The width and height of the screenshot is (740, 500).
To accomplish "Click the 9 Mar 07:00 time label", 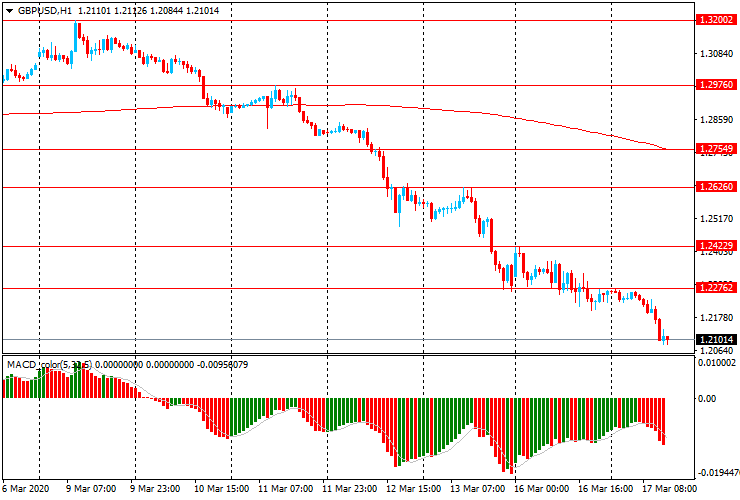I will (x=89, y=489).
